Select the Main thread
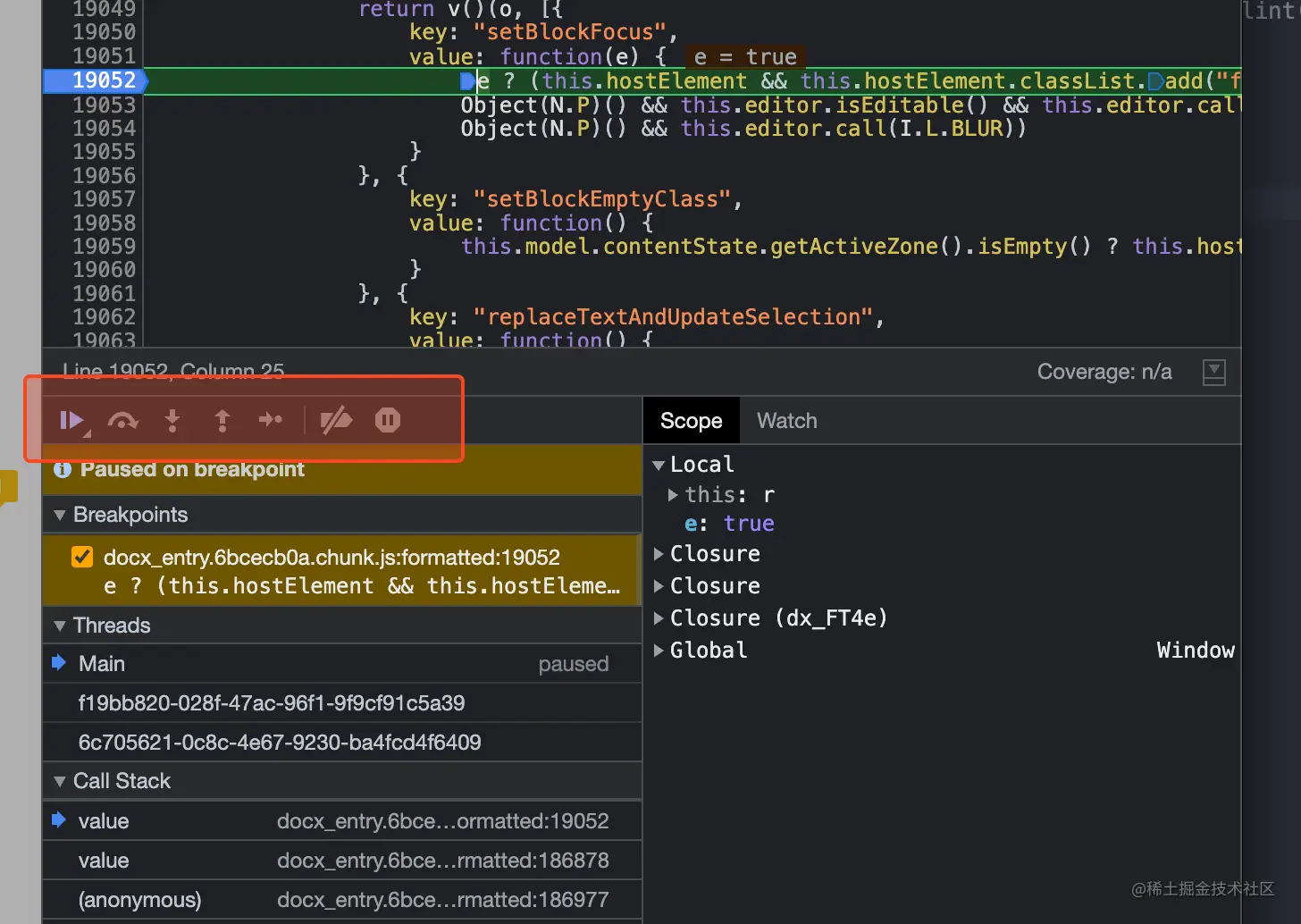This screenshot has height=924, width=1301. tap(342, 664)
